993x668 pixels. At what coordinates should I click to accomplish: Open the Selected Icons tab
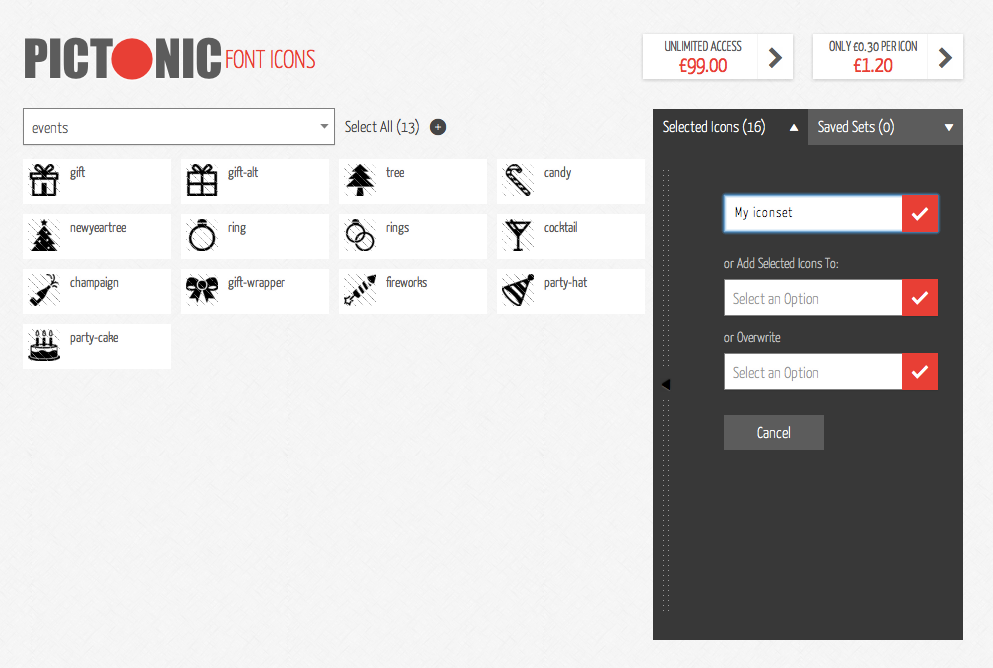pyautogui.click(x=715, y=127)
